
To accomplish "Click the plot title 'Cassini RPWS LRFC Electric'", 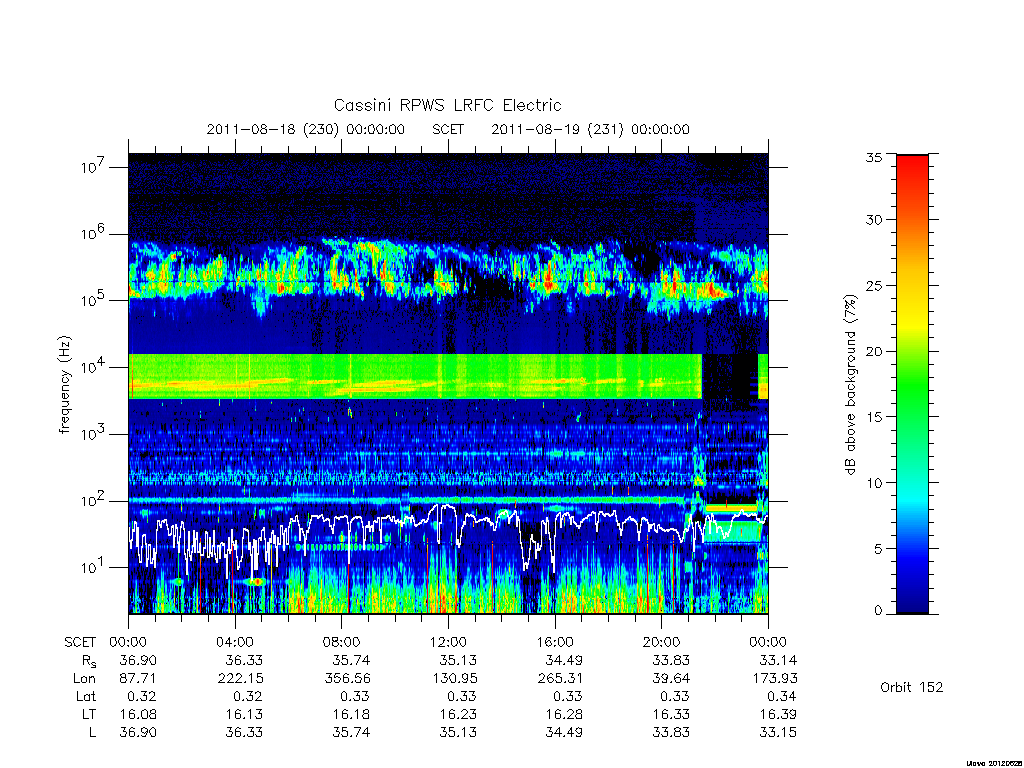I will pyautogui.click(x=447, y=105).
